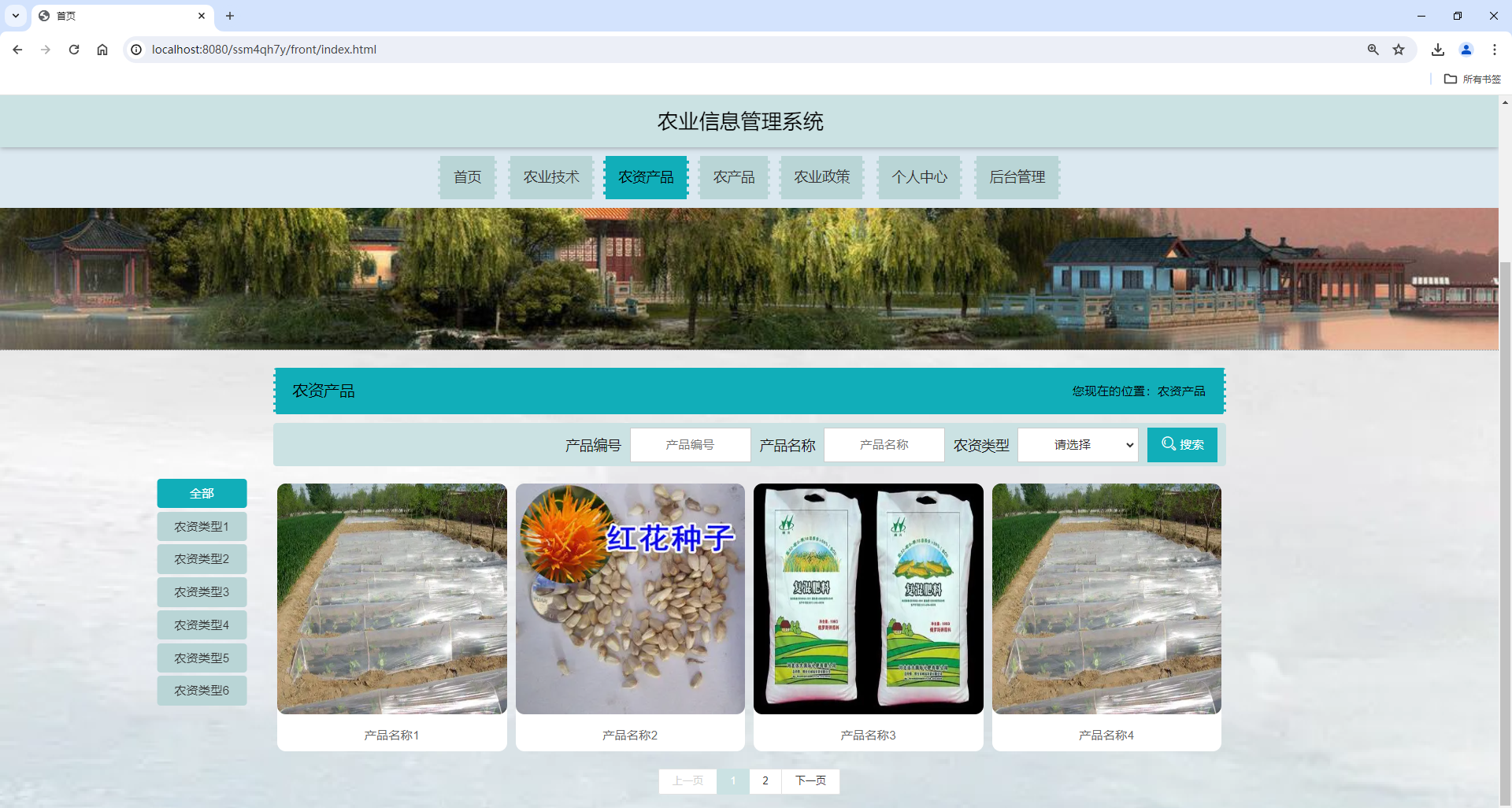1512x808 pixels.
Task: Open the 所有书签 folder icon
Action: [1452, 79]
